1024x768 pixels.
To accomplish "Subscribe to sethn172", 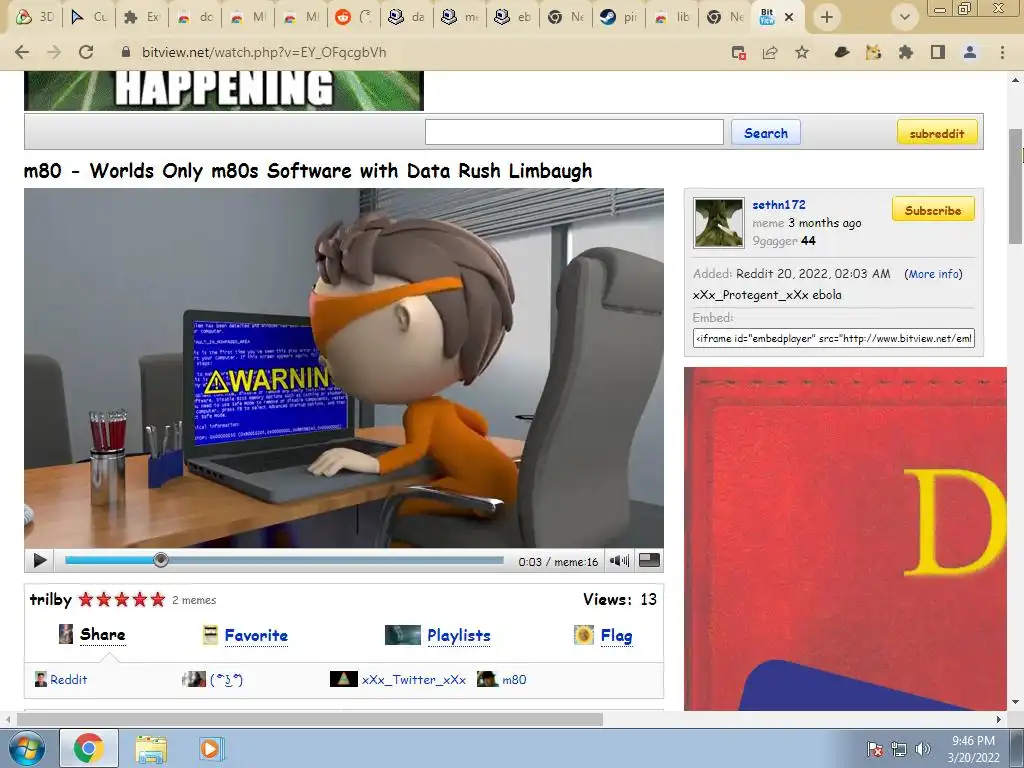I will point(933,210).
